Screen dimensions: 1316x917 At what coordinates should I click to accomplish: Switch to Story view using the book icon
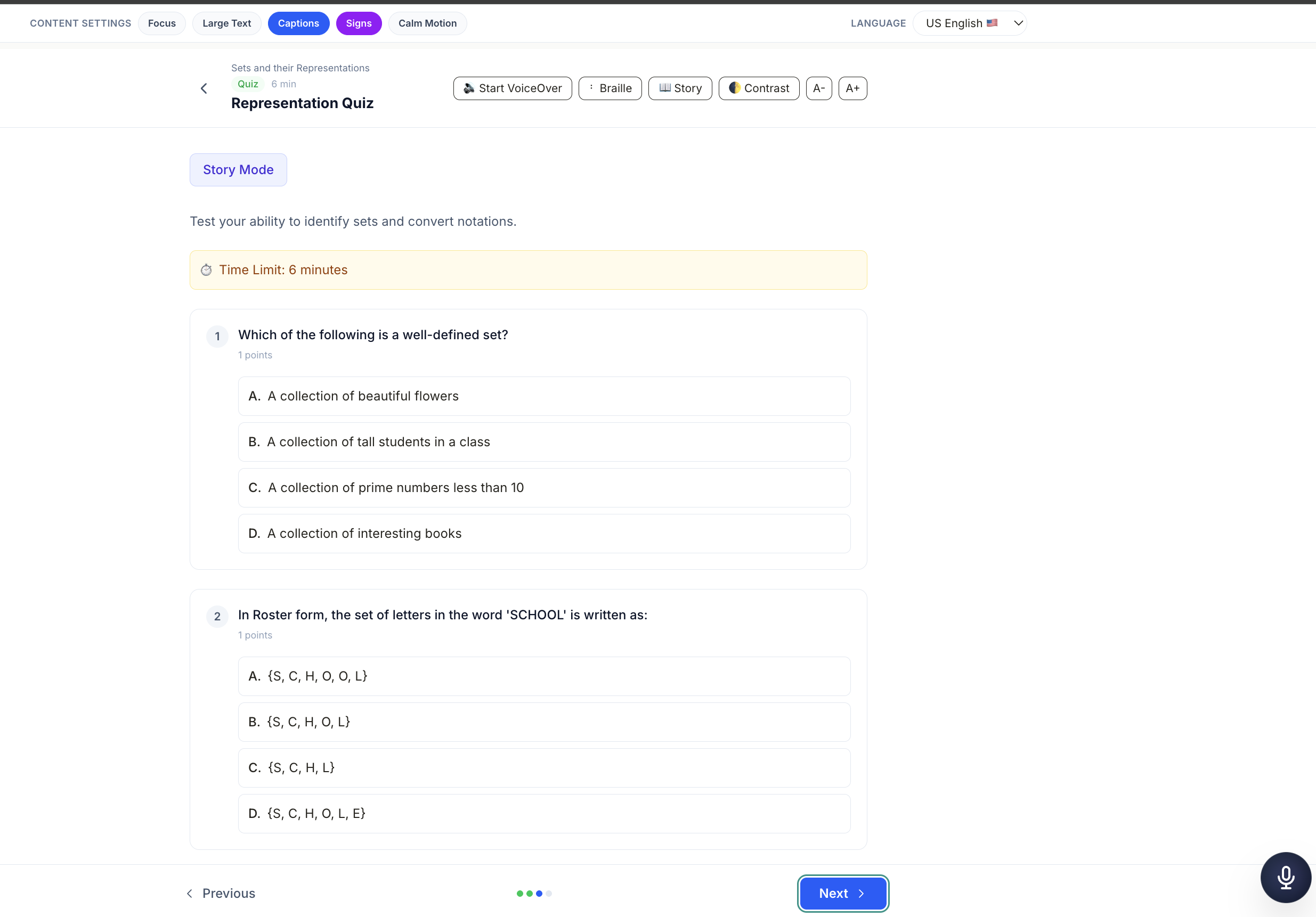[x=680, y=88]
